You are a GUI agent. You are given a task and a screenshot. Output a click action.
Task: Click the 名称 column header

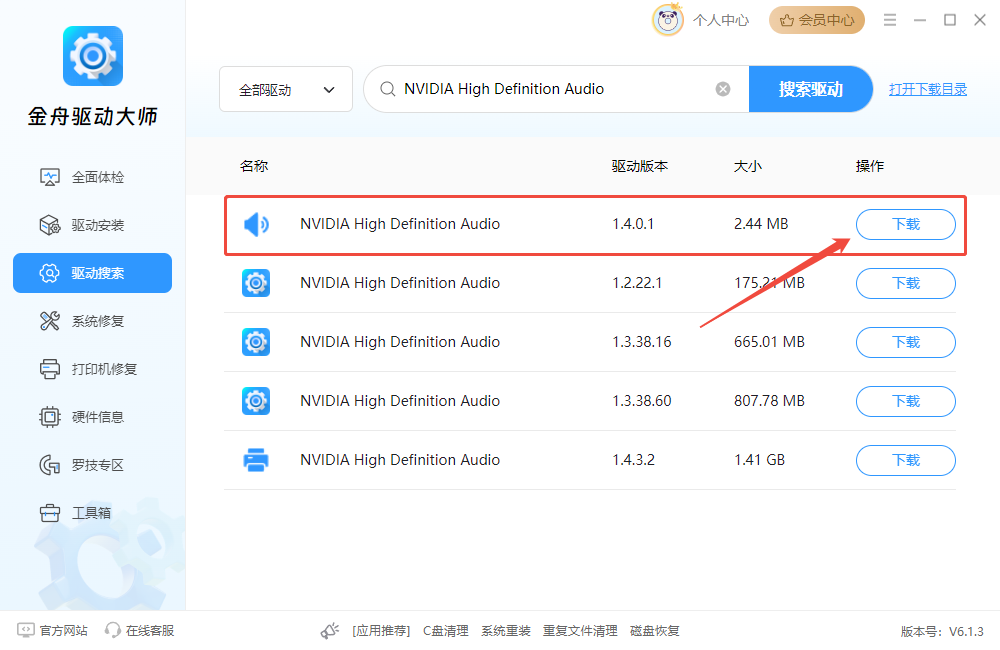pyautogui.click(x=254, y=166)
